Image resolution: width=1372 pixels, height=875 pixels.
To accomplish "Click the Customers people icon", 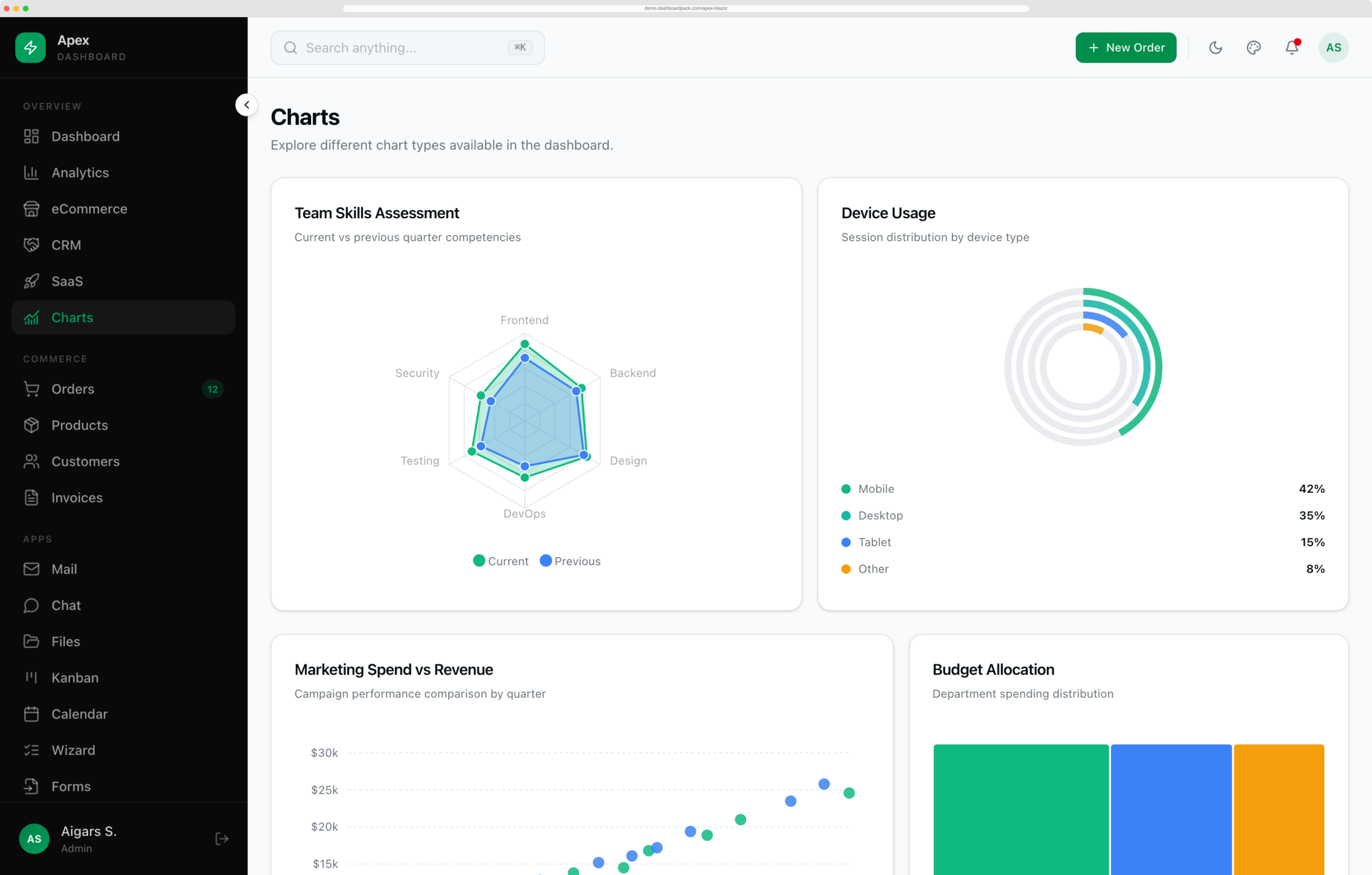I will click(31, 461).
